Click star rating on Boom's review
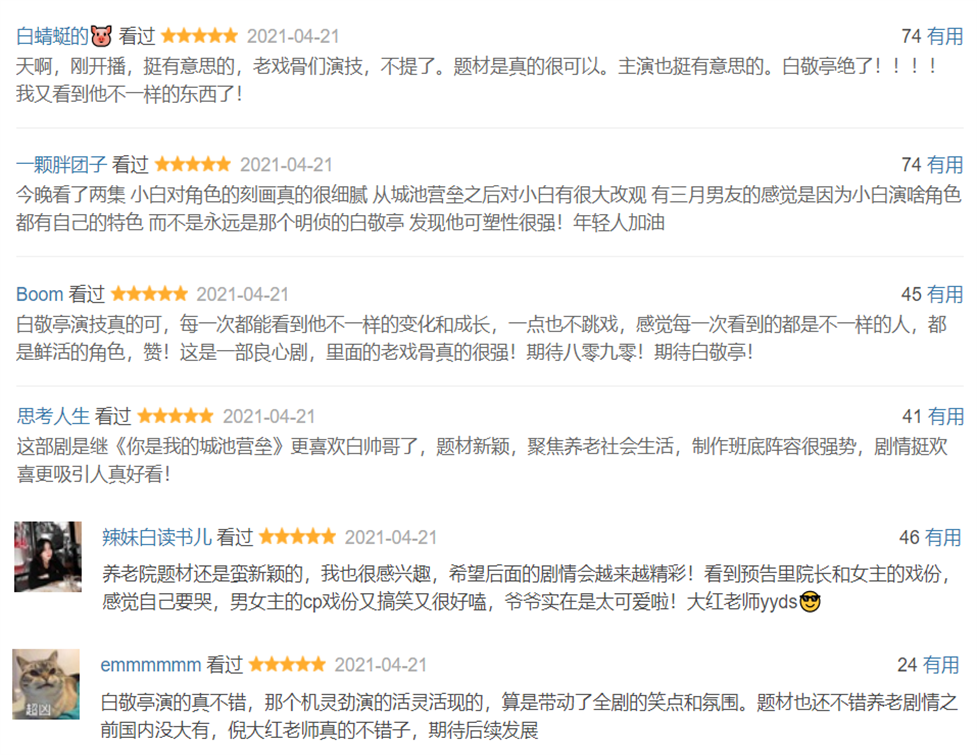 click(149, 293)
